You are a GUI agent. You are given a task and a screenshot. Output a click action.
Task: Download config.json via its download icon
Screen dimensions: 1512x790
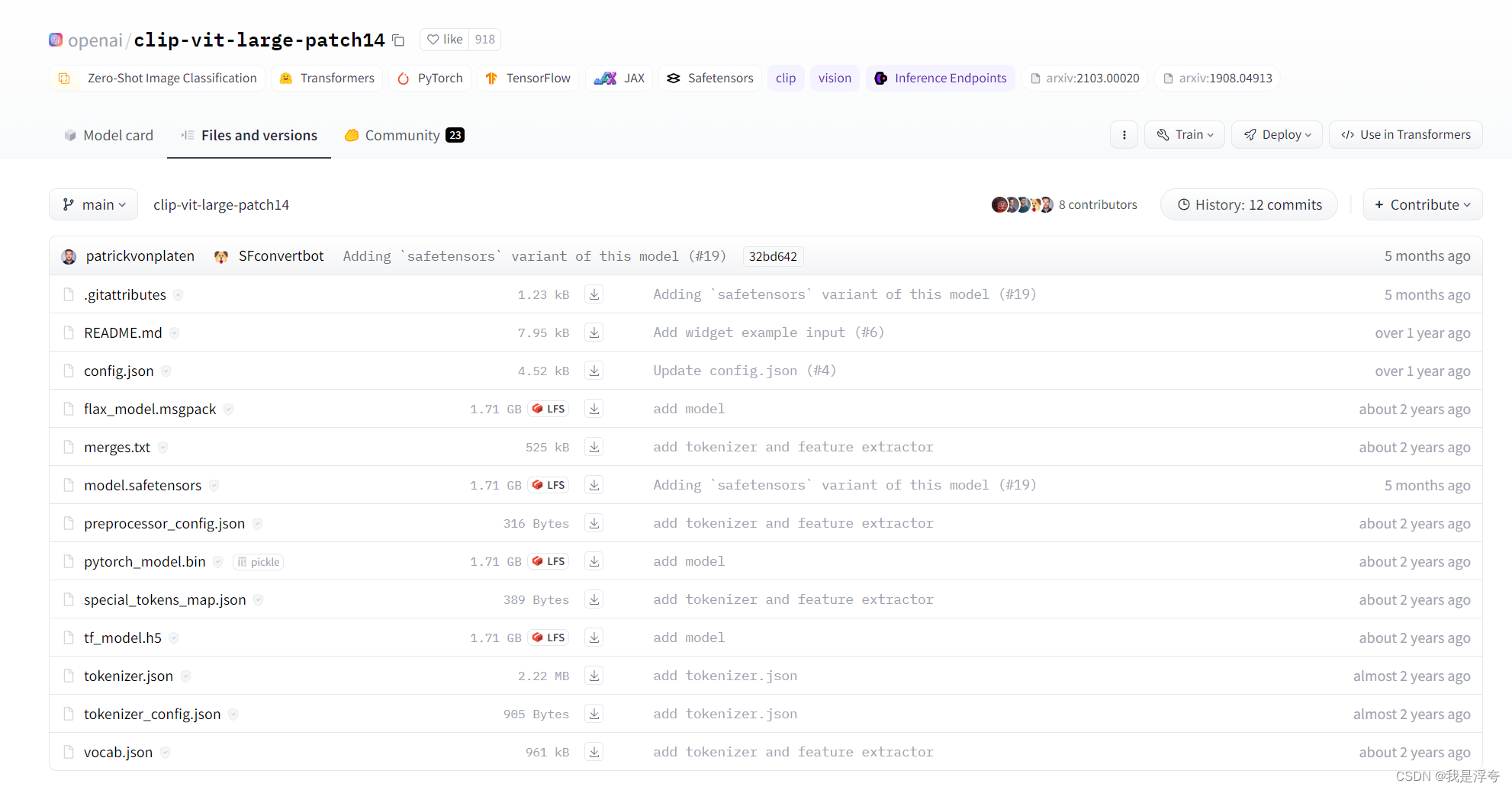594,371
